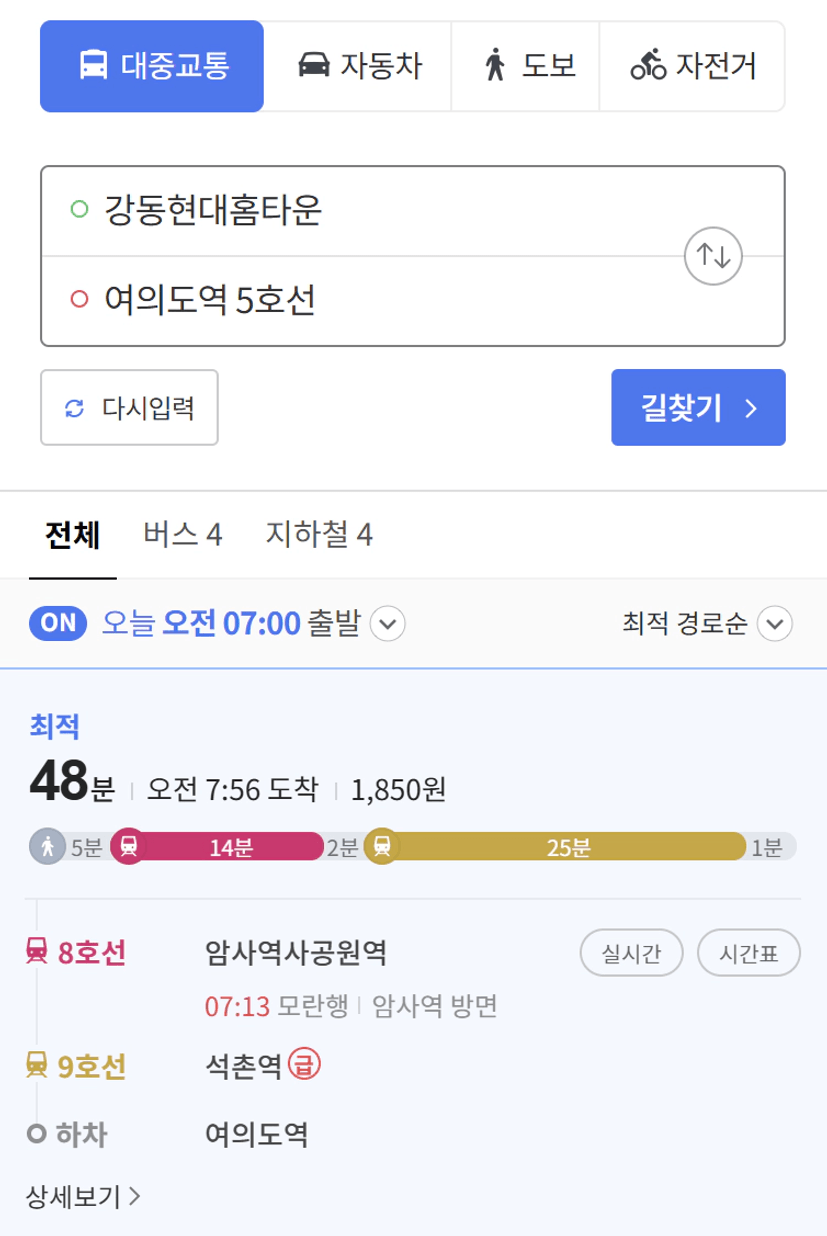Switch to 자동차 car mode
This screenshot has width=827, height=1236.
[358, 66]
